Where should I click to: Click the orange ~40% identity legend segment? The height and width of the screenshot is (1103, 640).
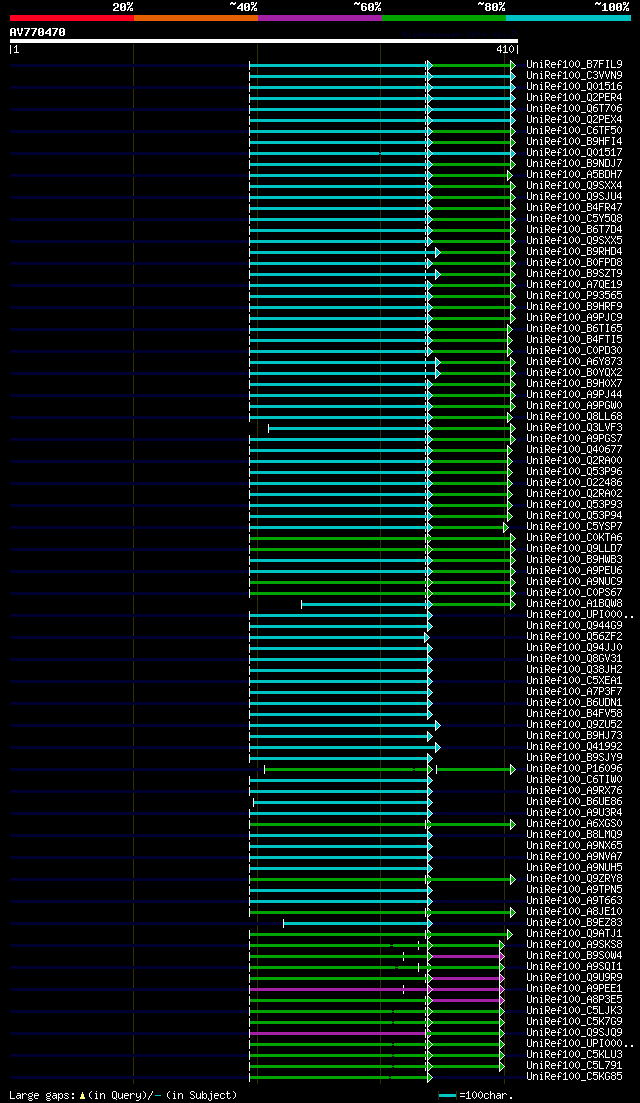click(196, 17)
